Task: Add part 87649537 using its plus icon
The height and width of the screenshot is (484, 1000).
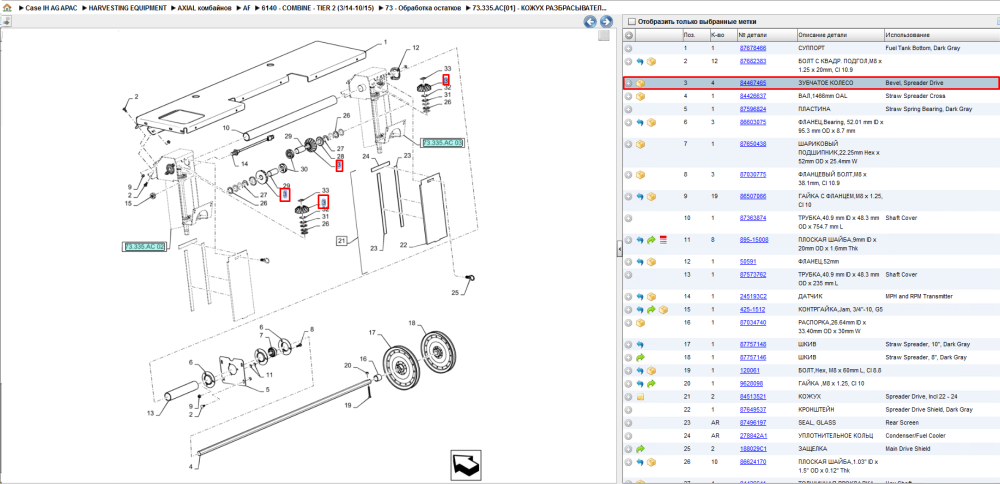Action: [629, 410]
